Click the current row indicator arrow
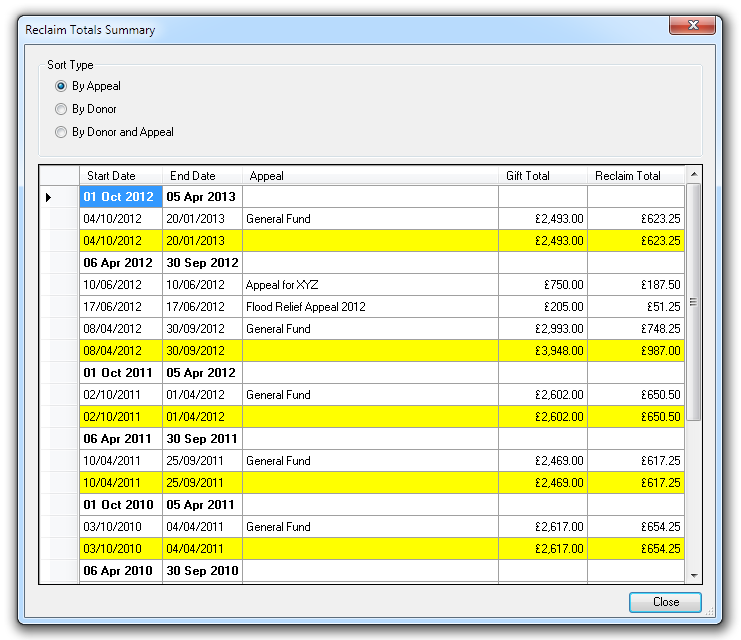Viewport: 741px width, 640px height. pyautogui.click(x=48, y=197)
